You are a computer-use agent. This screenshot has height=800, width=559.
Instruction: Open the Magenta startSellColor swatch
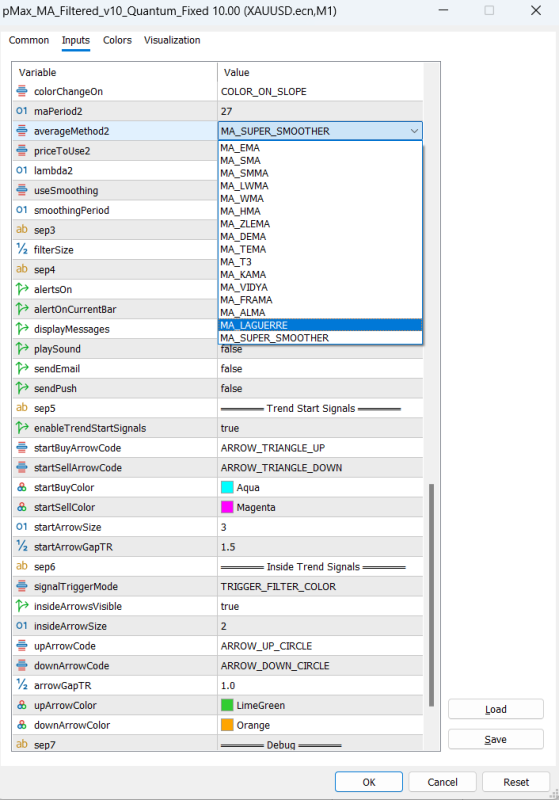coord(227,507)
